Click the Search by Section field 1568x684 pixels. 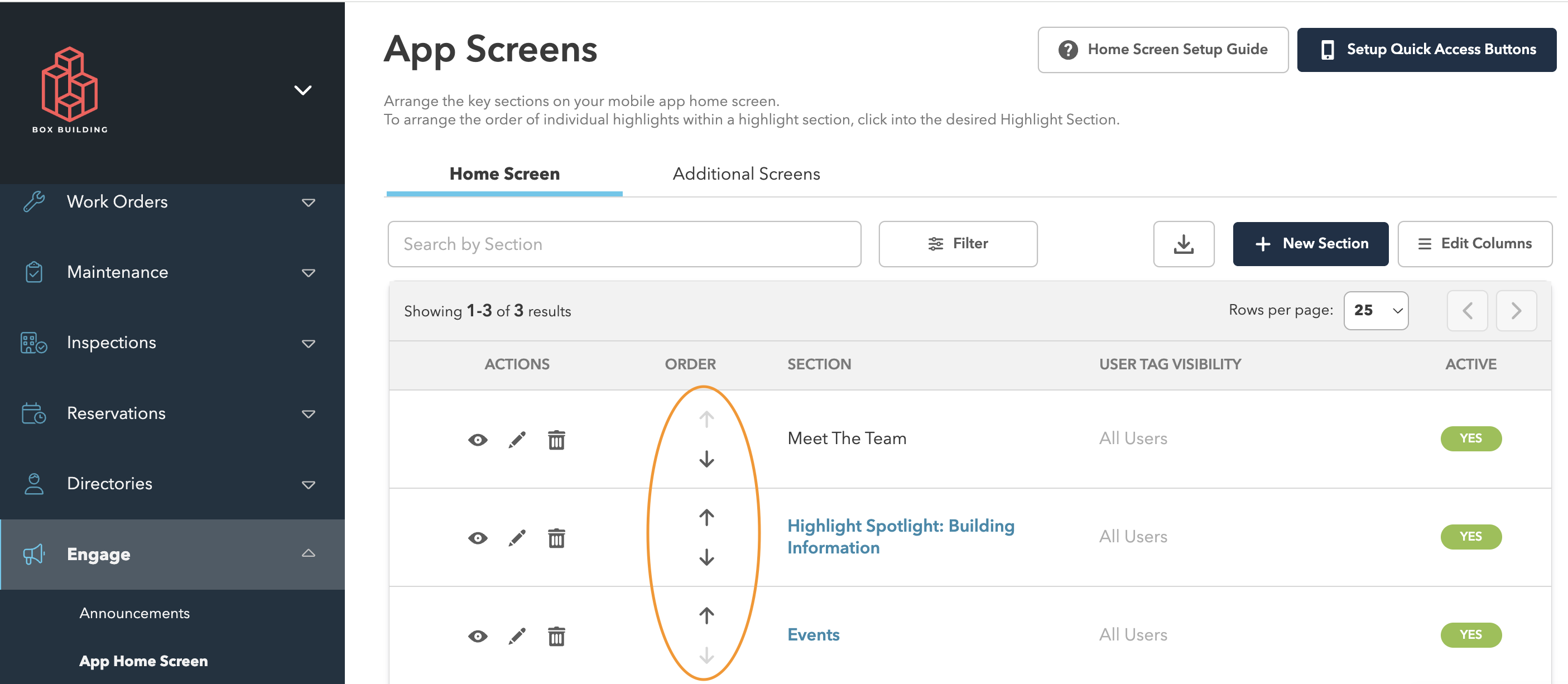coord(624,244)
